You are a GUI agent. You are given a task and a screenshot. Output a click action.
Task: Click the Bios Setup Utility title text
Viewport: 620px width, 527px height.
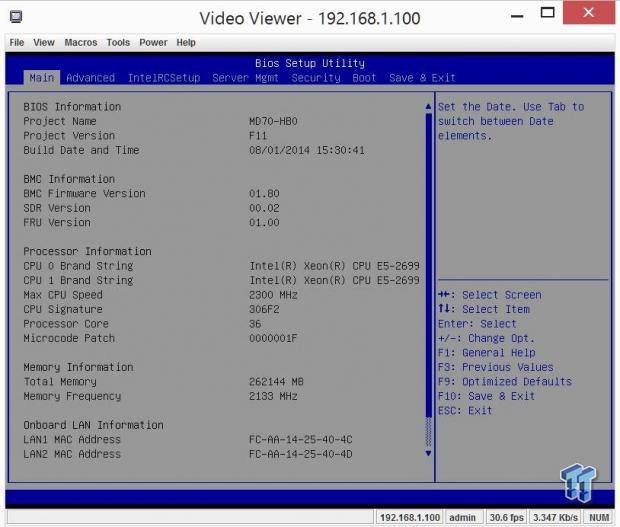pos(310,63)
